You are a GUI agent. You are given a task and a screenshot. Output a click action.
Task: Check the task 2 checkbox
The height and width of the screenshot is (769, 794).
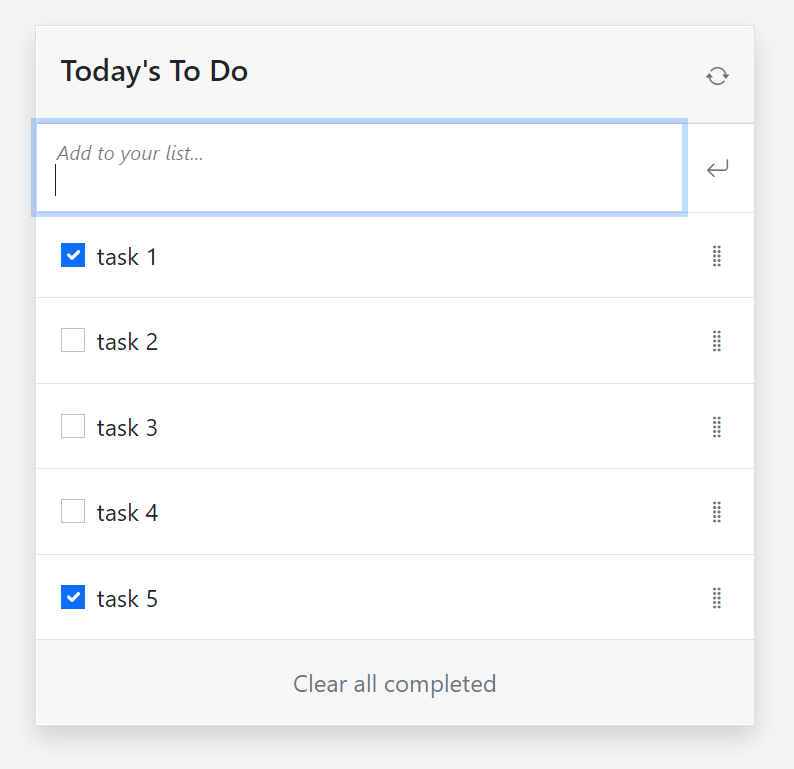click(x=73, y=341)
